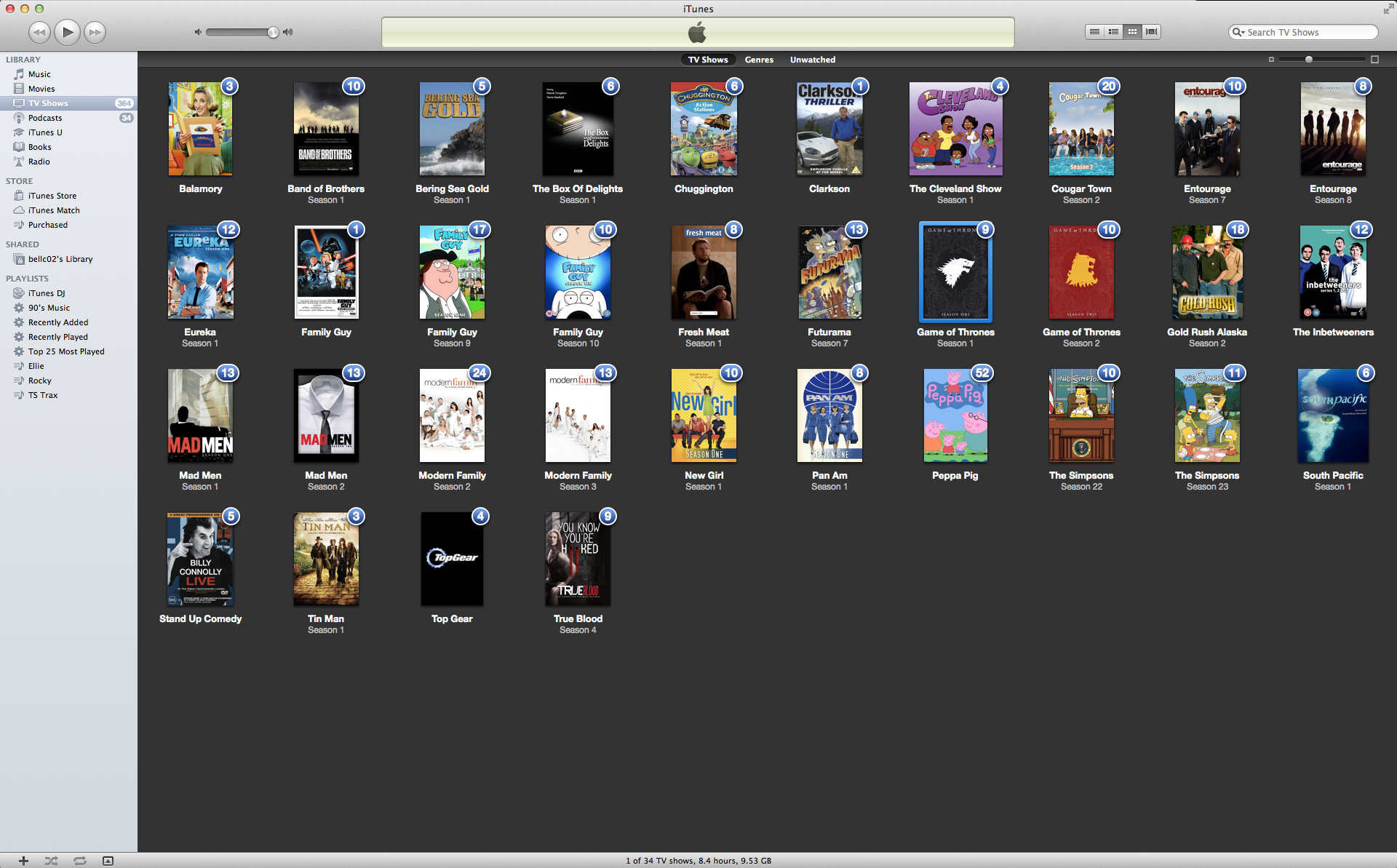Toggle repeat in the bottom bar

click(x=79, y=861)
